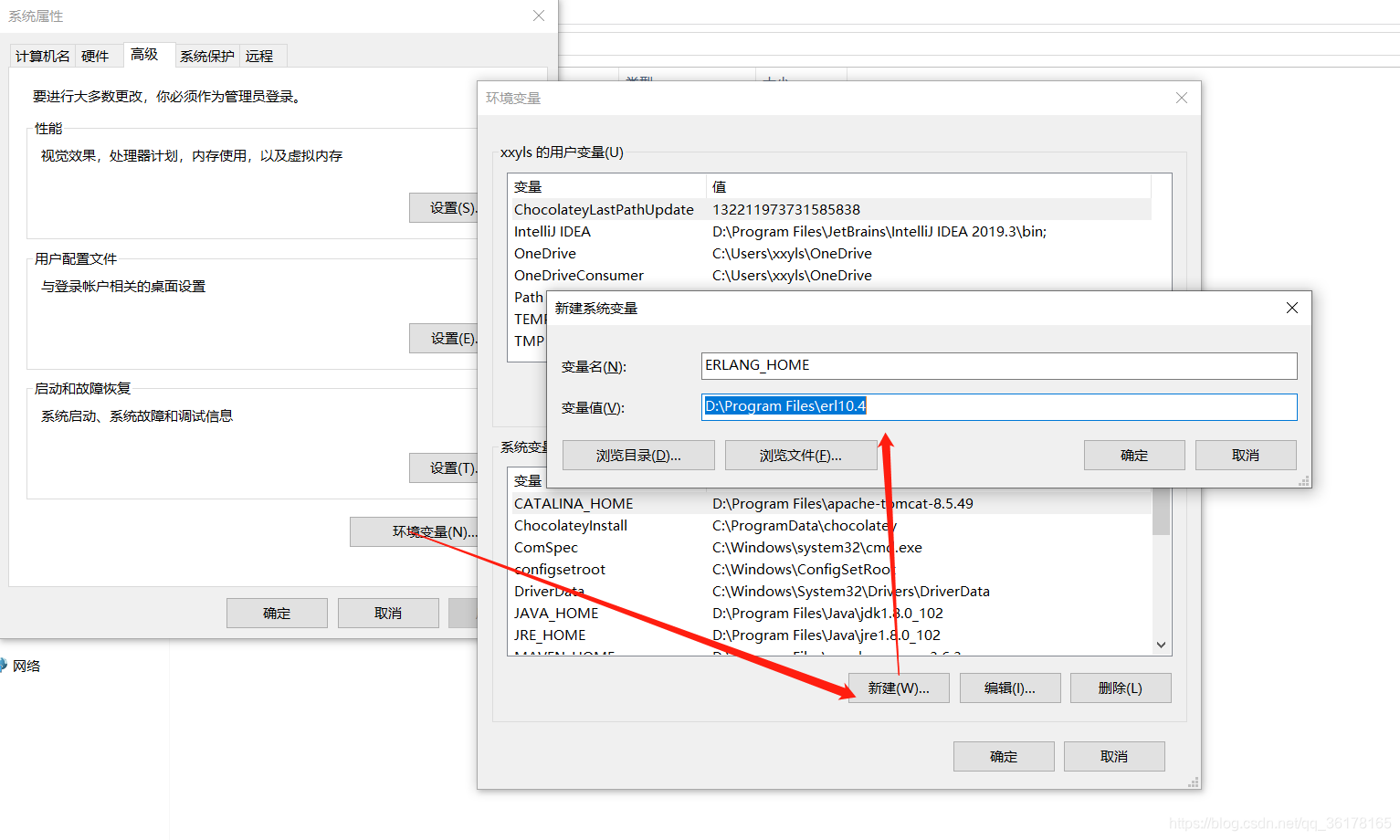Click the system variables scrollbar thumb
1400x840 pixels.
pos(1161,511)
